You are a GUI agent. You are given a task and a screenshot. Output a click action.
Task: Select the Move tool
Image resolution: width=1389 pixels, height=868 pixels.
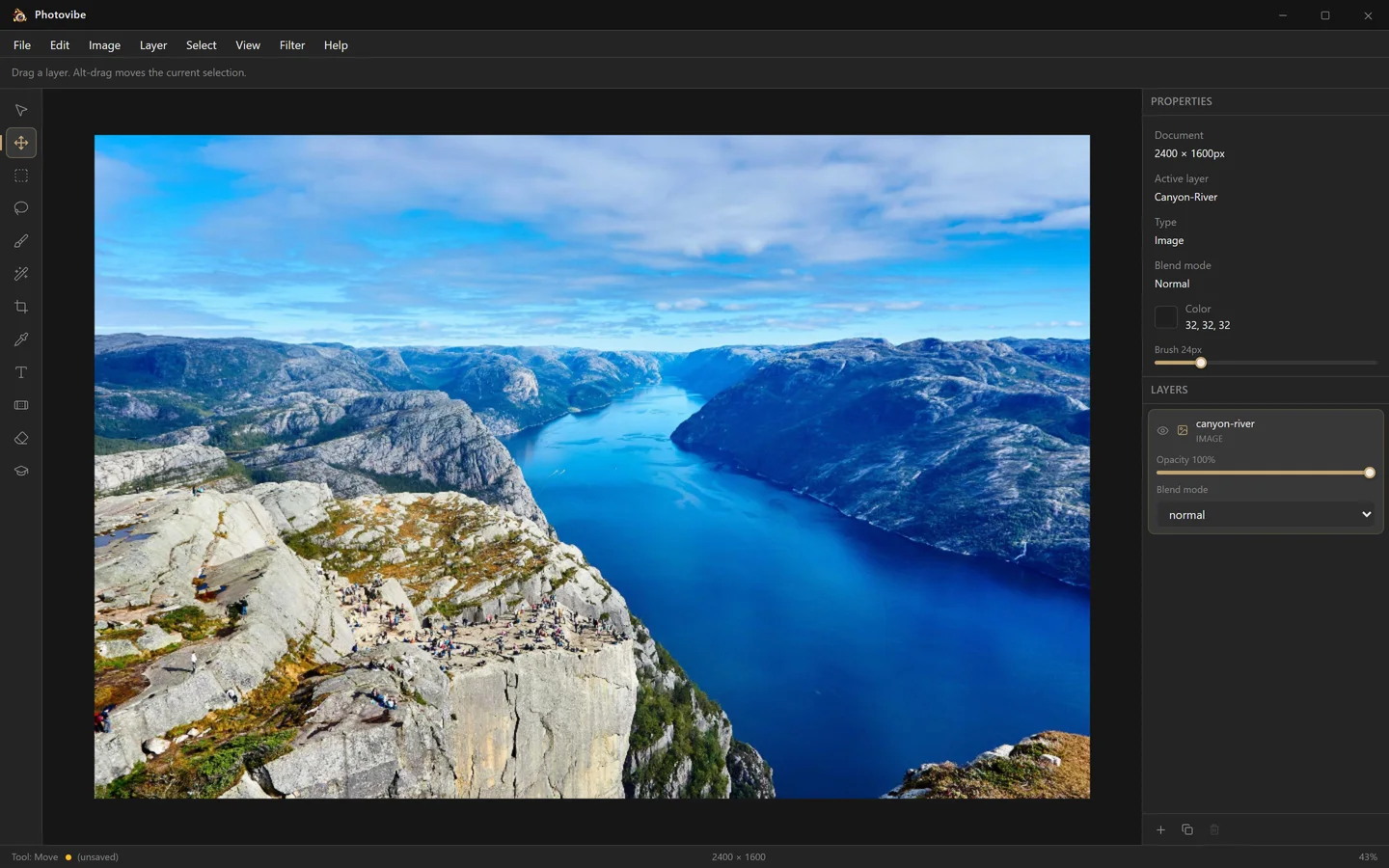pyautogui.click(x=21, y=143)
